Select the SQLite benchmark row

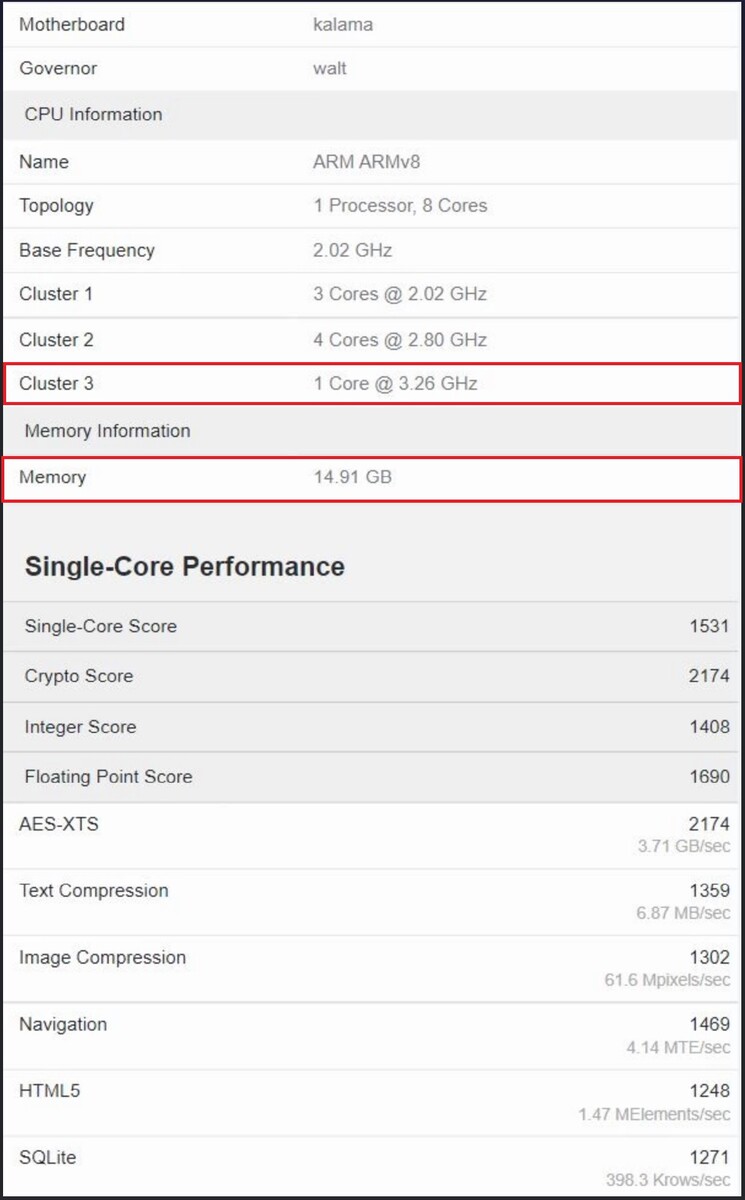tap(370, 1167)
